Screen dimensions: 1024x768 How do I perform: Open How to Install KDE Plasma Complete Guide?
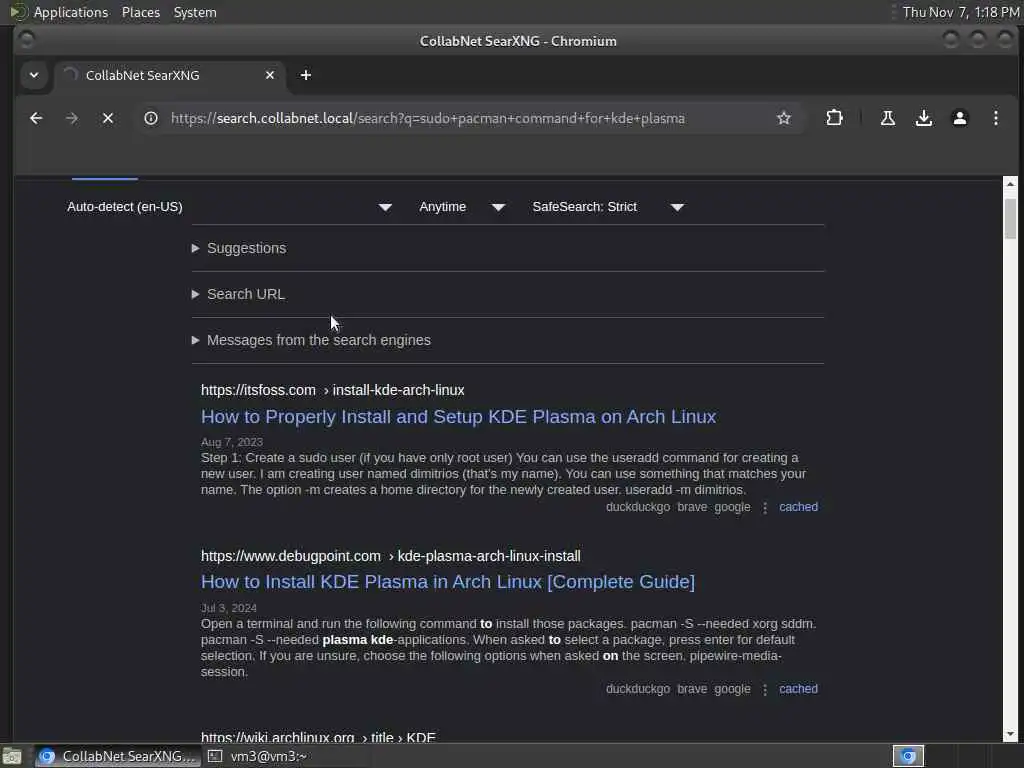click(x=448, y=582)
